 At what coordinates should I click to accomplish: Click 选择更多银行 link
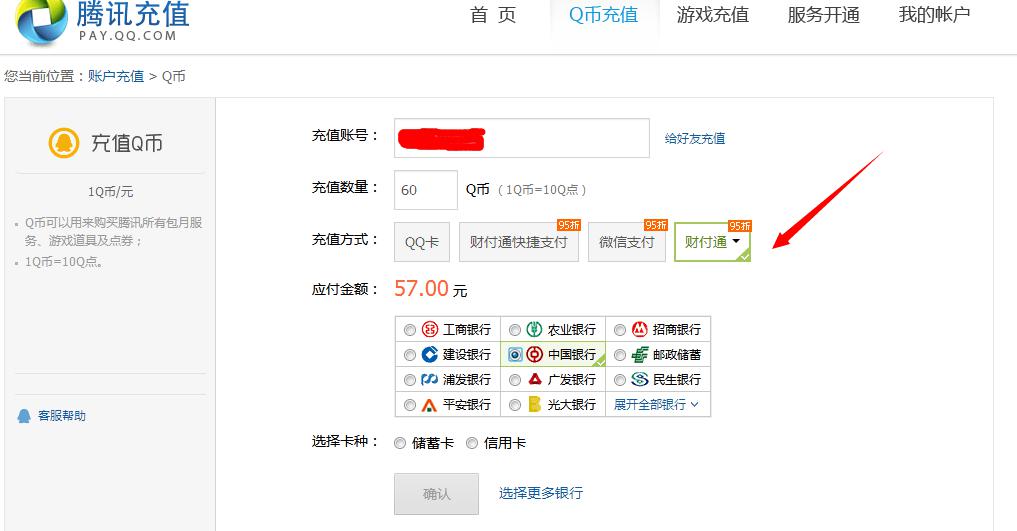[x=540, y=493]
